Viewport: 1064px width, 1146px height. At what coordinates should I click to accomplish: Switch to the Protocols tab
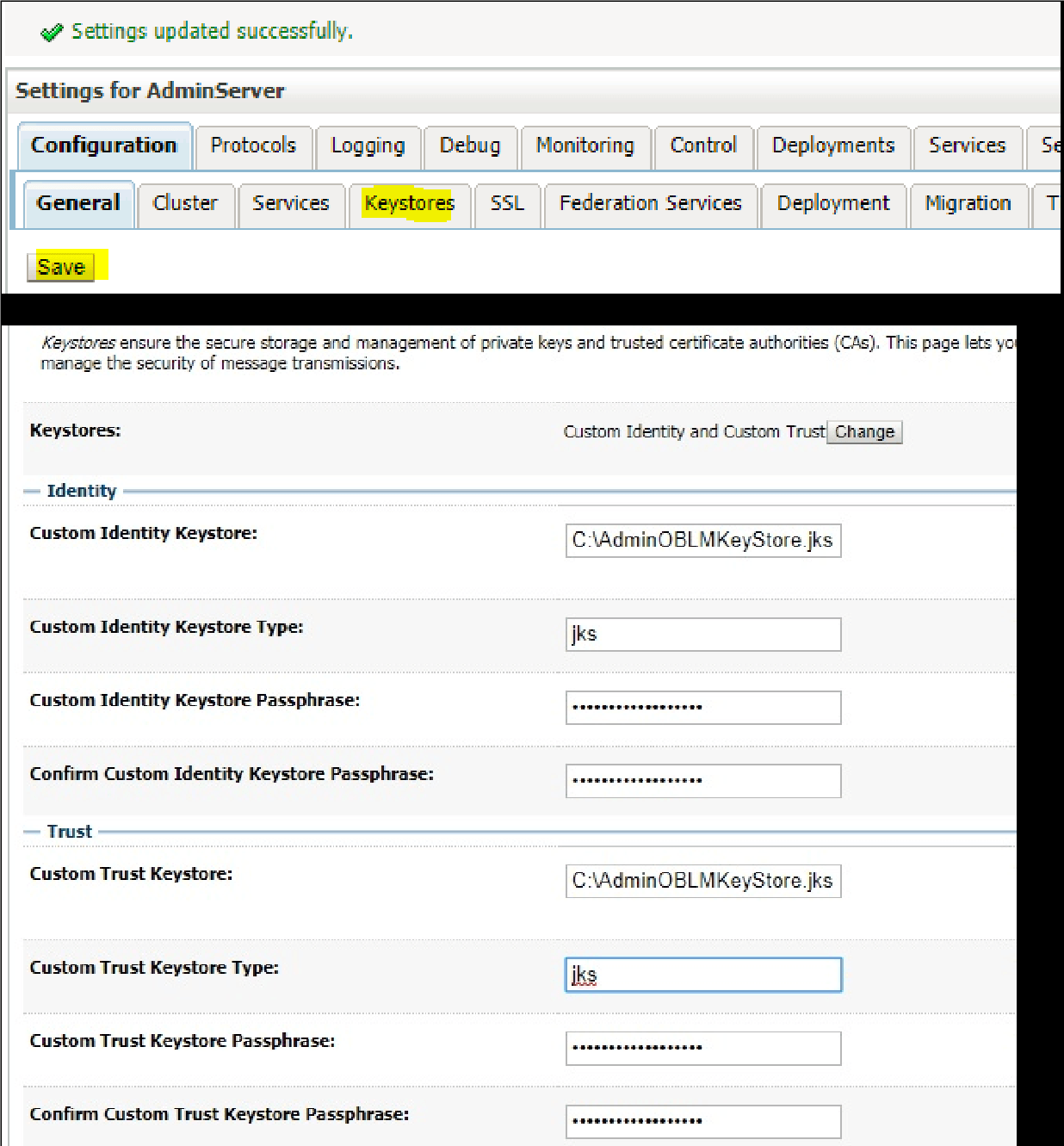253,146
